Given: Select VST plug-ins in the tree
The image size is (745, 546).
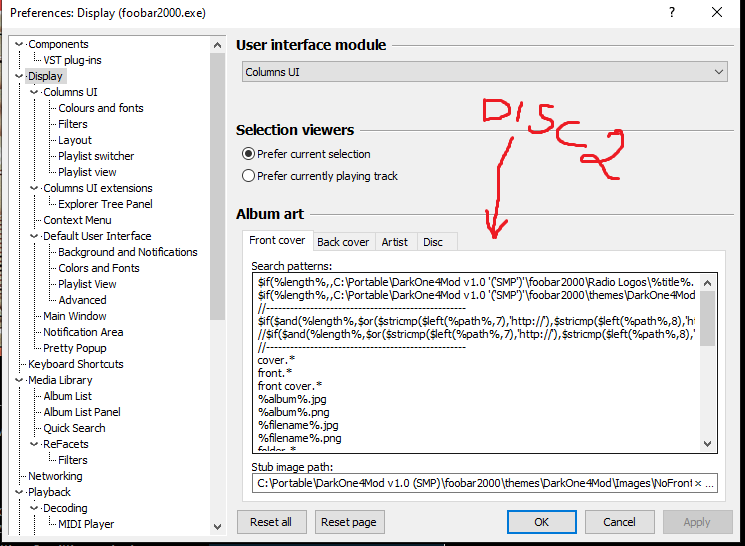Looking at the screenshot, I should point(72,60).
